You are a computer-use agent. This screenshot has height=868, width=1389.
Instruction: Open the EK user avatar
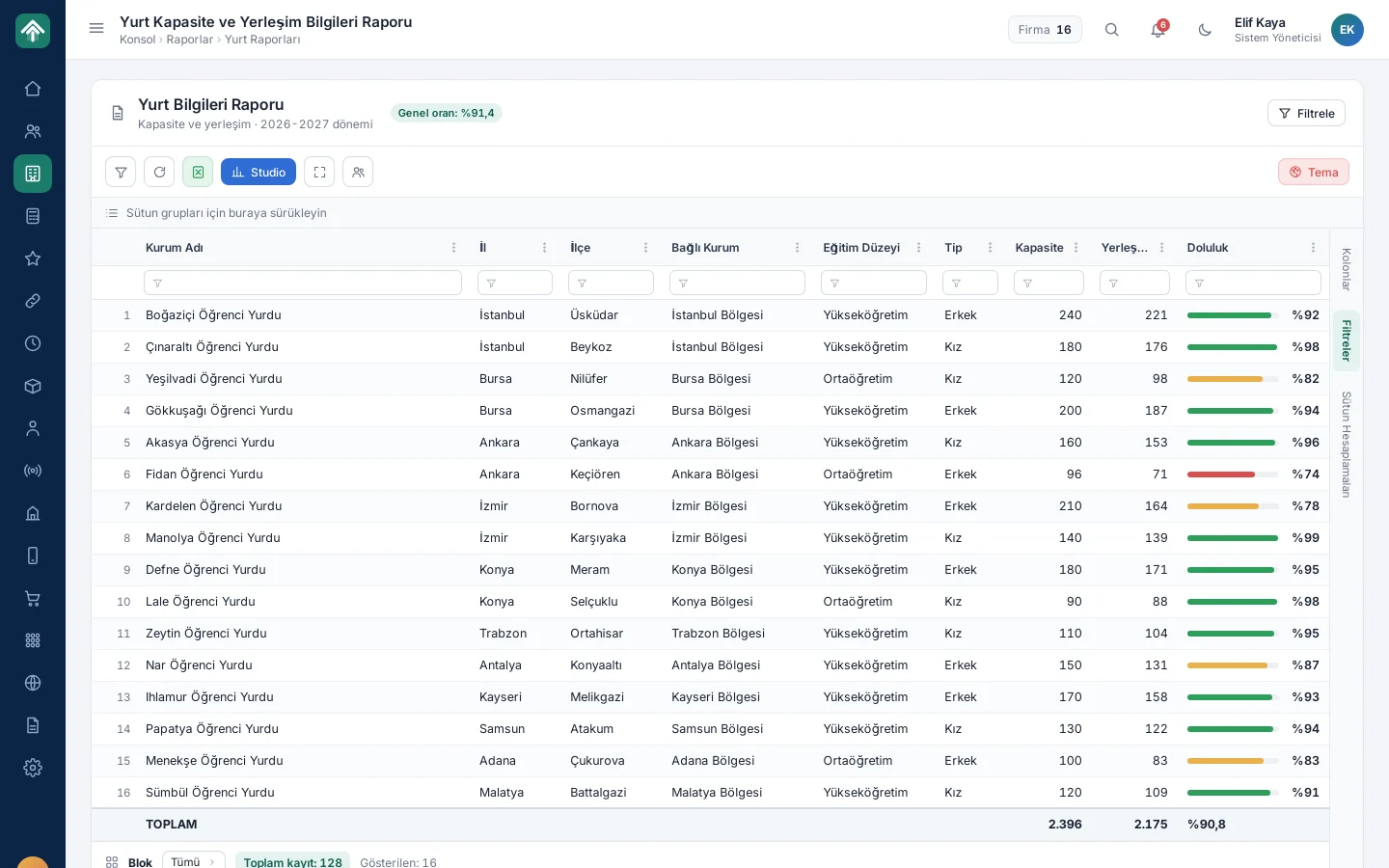pos(1348,30)
